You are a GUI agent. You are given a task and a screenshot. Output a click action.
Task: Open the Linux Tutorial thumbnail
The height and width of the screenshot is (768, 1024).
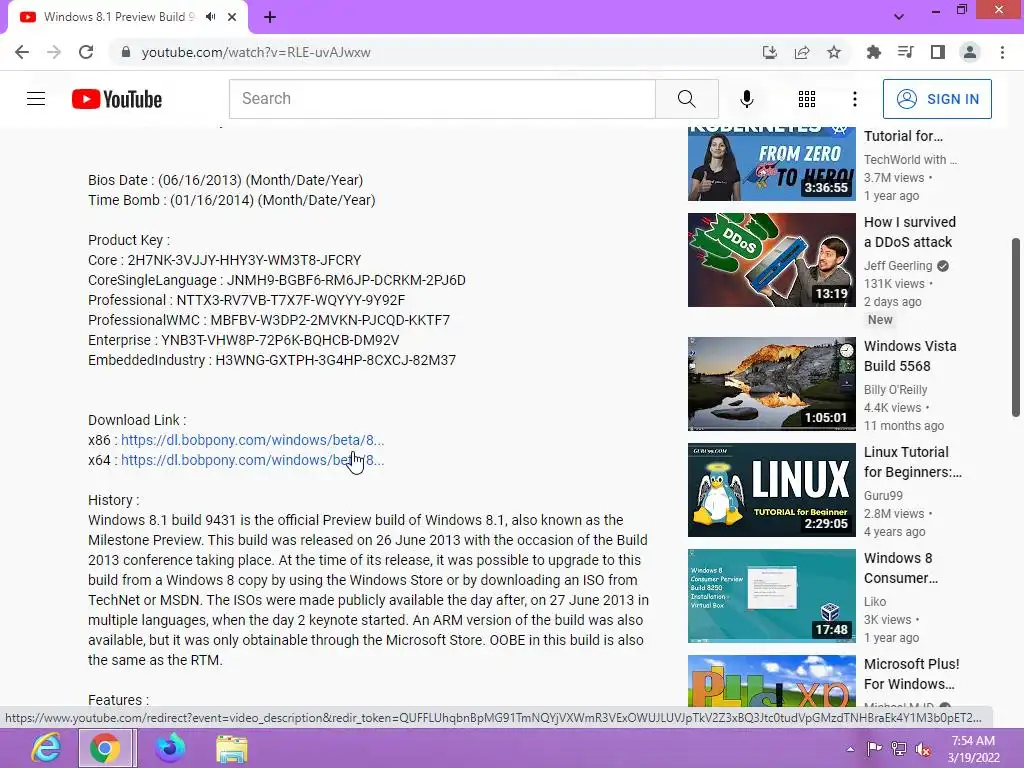[x=771, y=490]
